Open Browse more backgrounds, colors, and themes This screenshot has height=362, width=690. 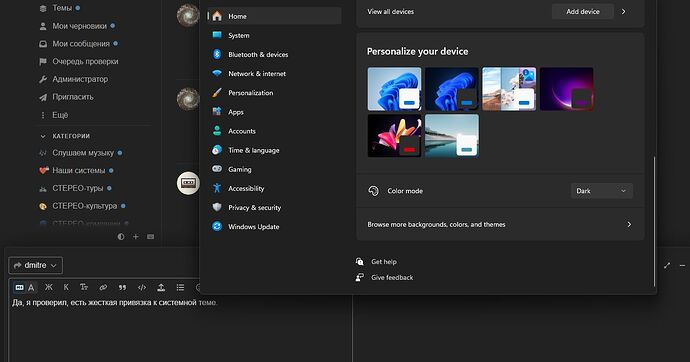point(500,224)
